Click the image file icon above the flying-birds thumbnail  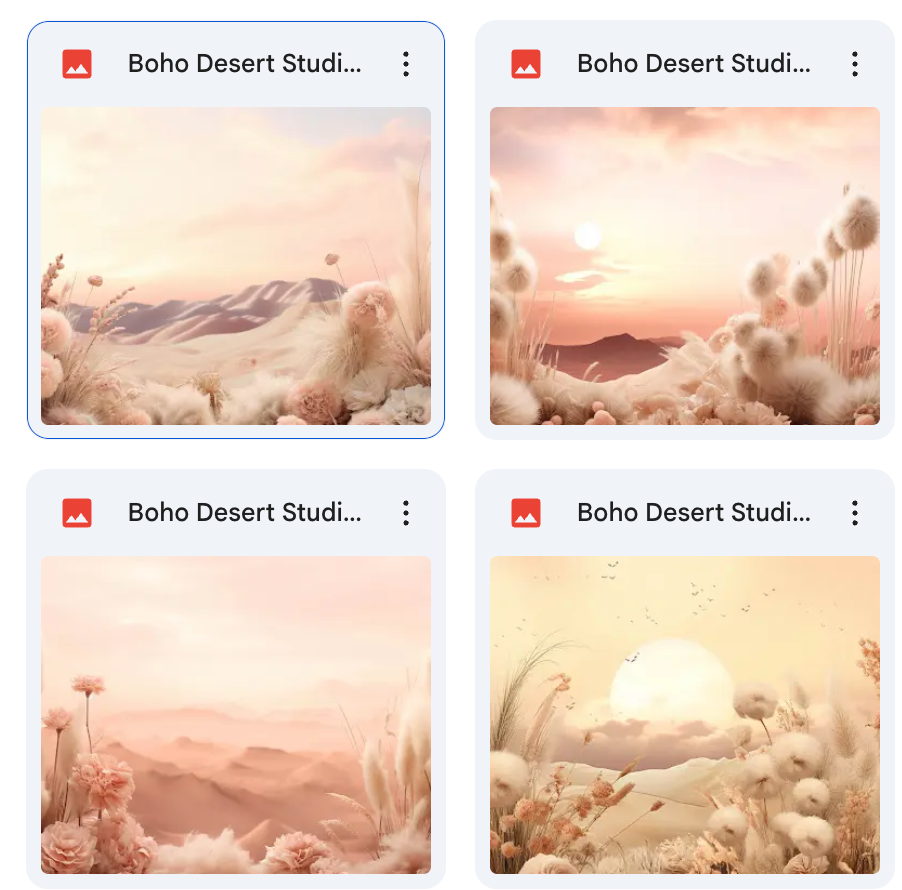(526, 513)
